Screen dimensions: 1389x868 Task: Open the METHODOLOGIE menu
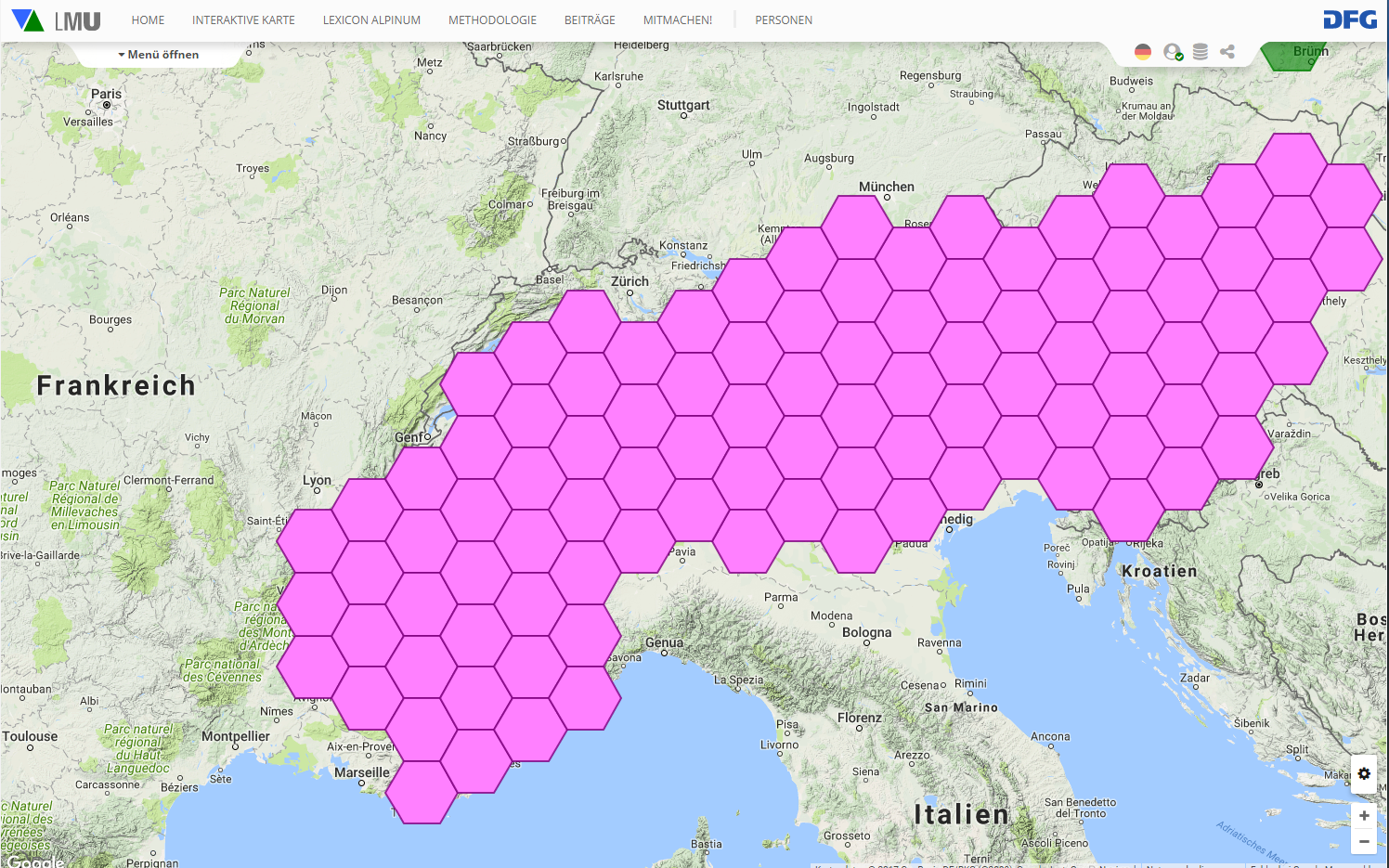[492, 20]
